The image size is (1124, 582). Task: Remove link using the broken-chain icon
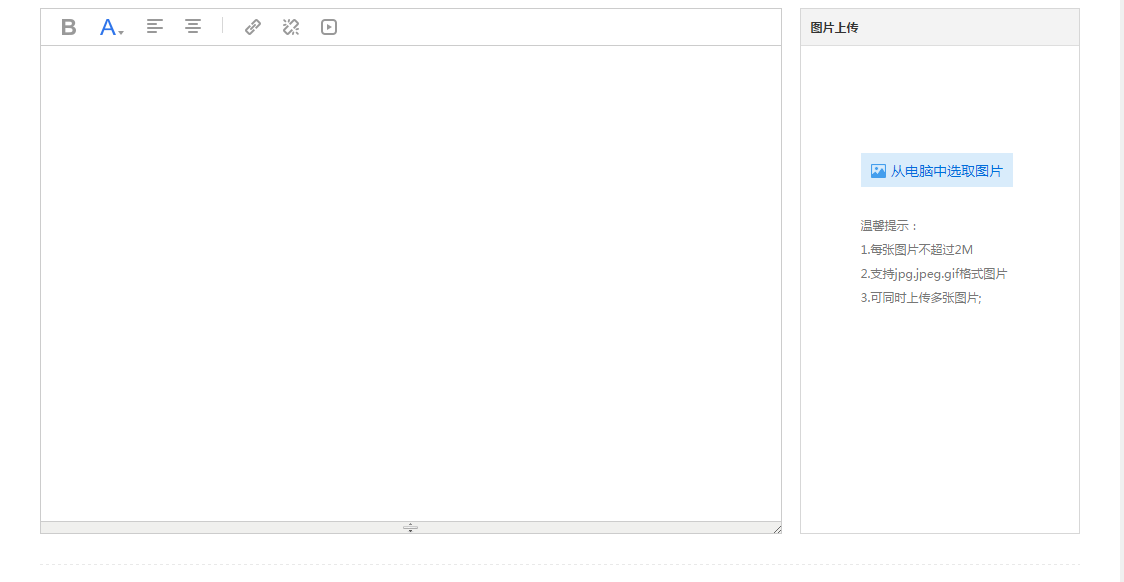pyautogui.click(x=291, y=27)
